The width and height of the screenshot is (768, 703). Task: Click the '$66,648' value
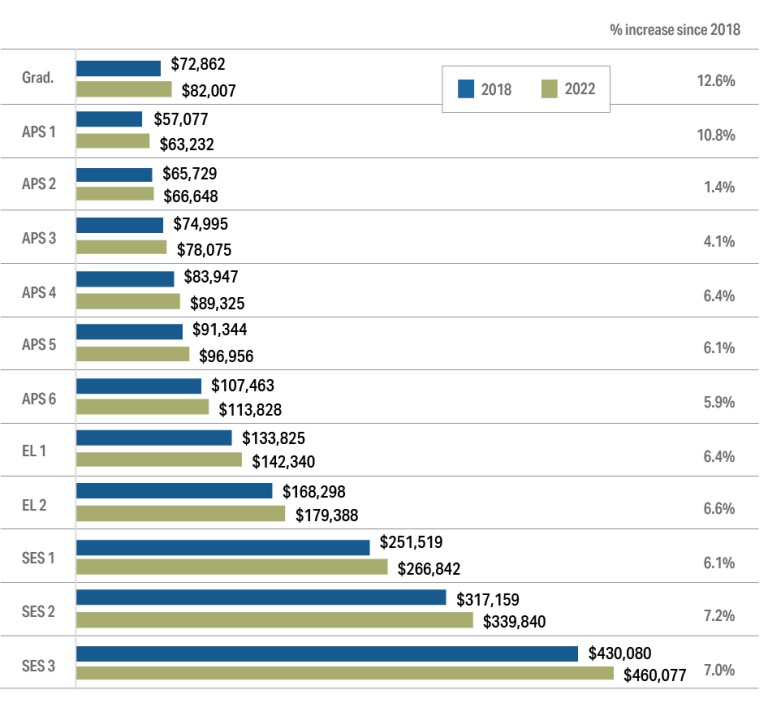pyautogui.click(x=191, y=196)
